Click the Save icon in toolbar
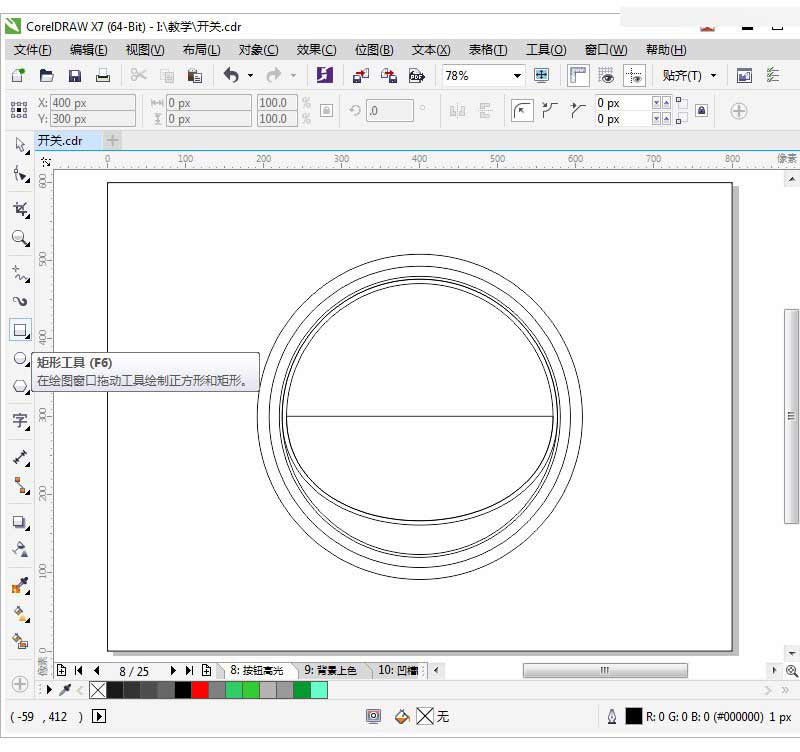Viewport: 800px width, 752px height. click(x=74, y=76)
